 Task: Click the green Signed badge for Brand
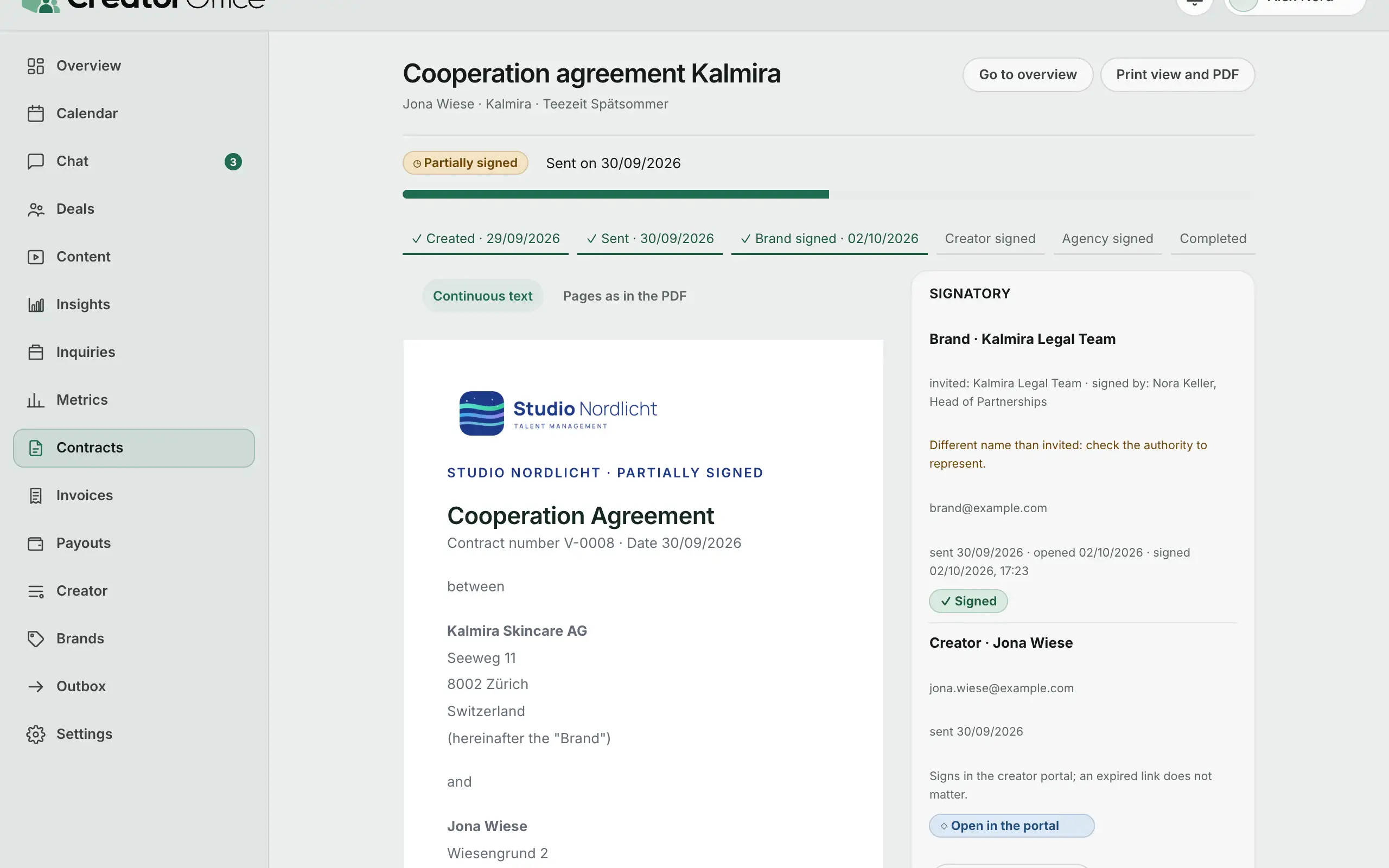pos(969,601)
